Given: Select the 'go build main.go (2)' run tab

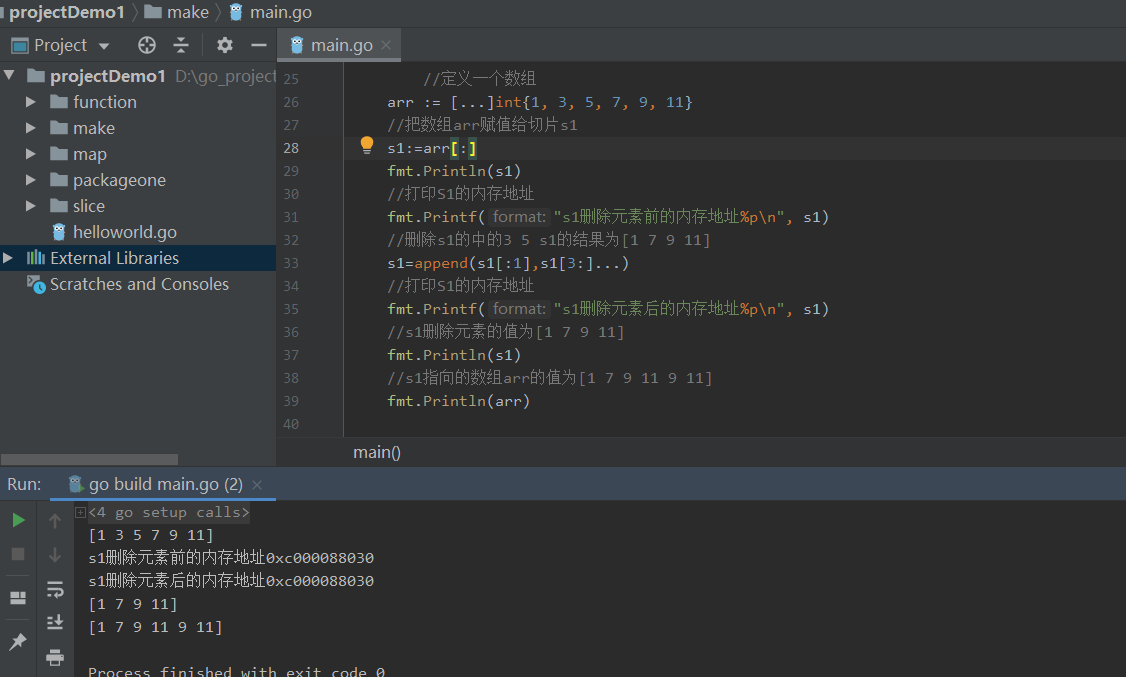Looking at the screenshot, I should (x=165, y=485).
